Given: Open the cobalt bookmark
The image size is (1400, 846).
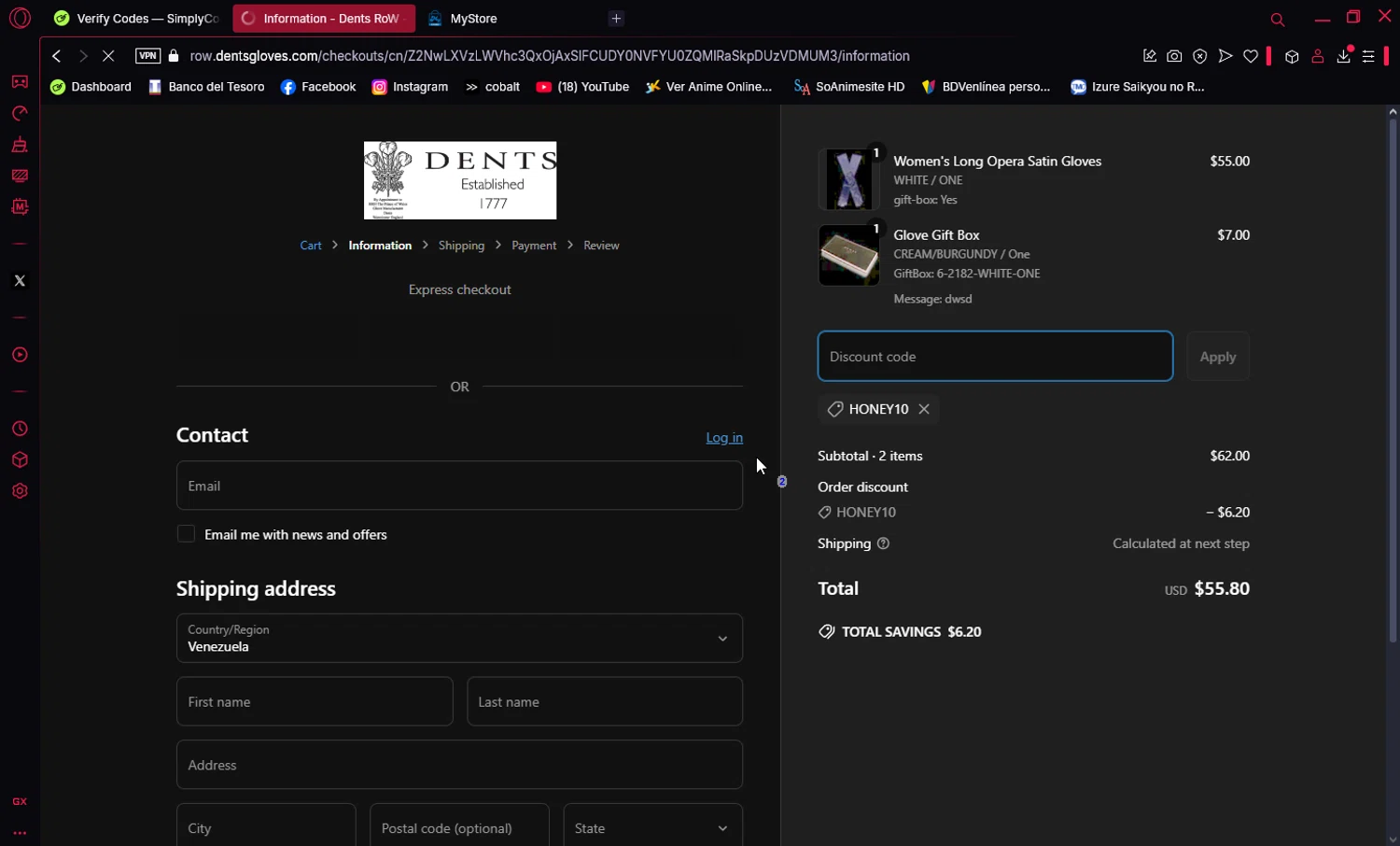Looking at the screenshot, I should tap(492, 87).
